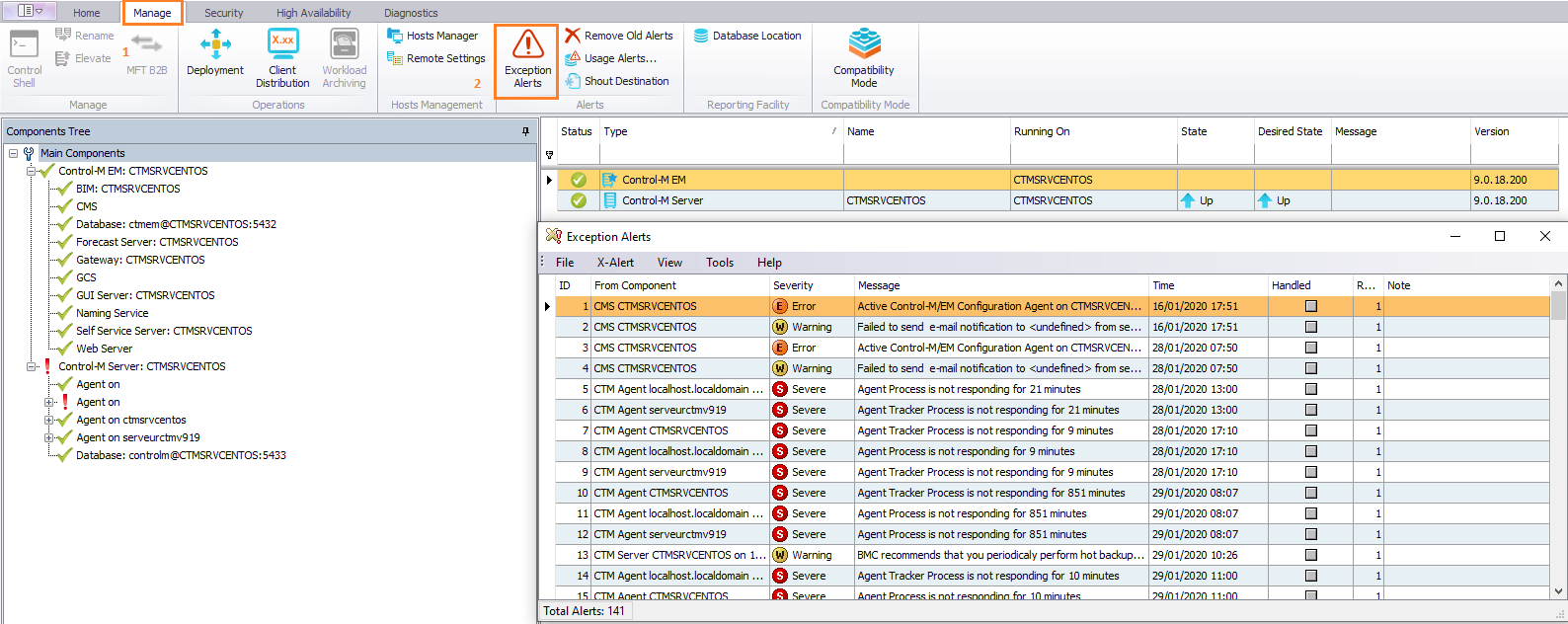
Task: Open Usage Alerts settings
Action: [x=610, y=58]
